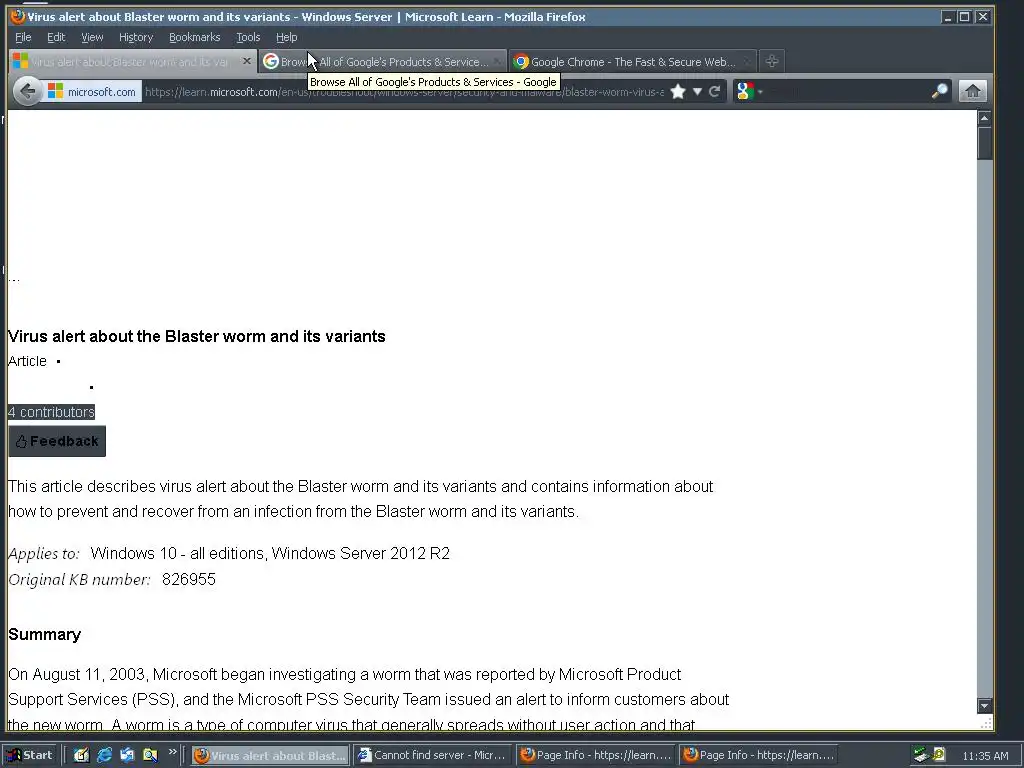
Task: Close the Google Chrome tab
Action: 746,61
